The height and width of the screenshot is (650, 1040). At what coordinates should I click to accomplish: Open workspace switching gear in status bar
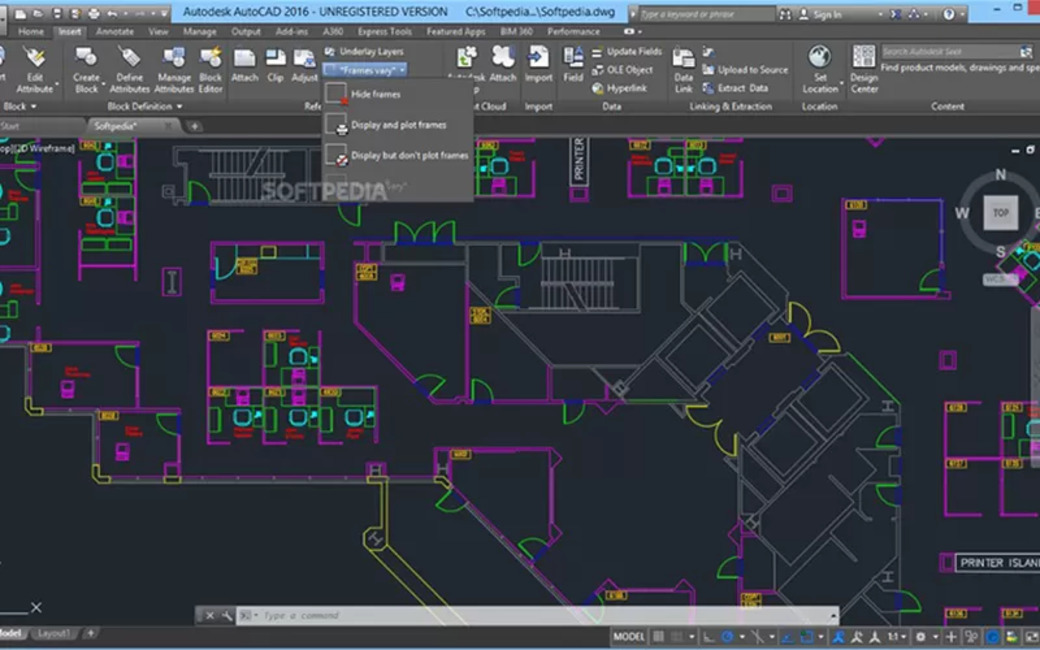coord(921,637)
